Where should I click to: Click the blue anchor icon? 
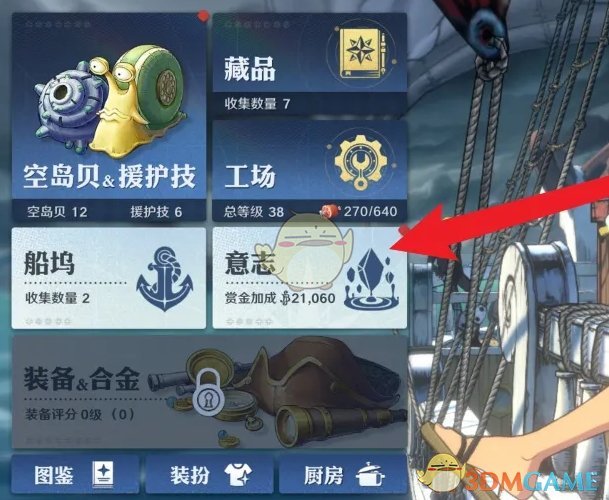[x=165, y=279]
